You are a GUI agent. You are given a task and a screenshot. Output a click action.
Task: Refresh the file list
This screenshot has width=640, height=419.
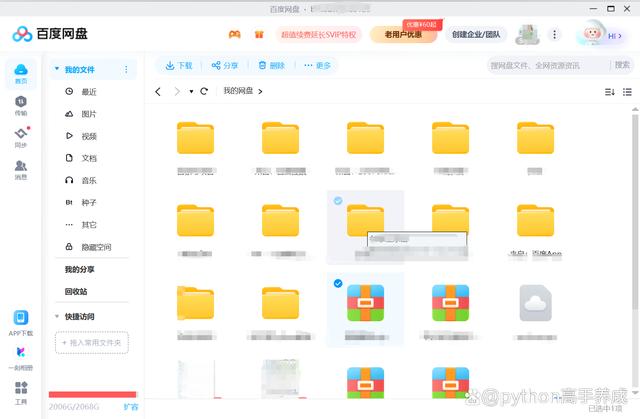coord(204,91)
